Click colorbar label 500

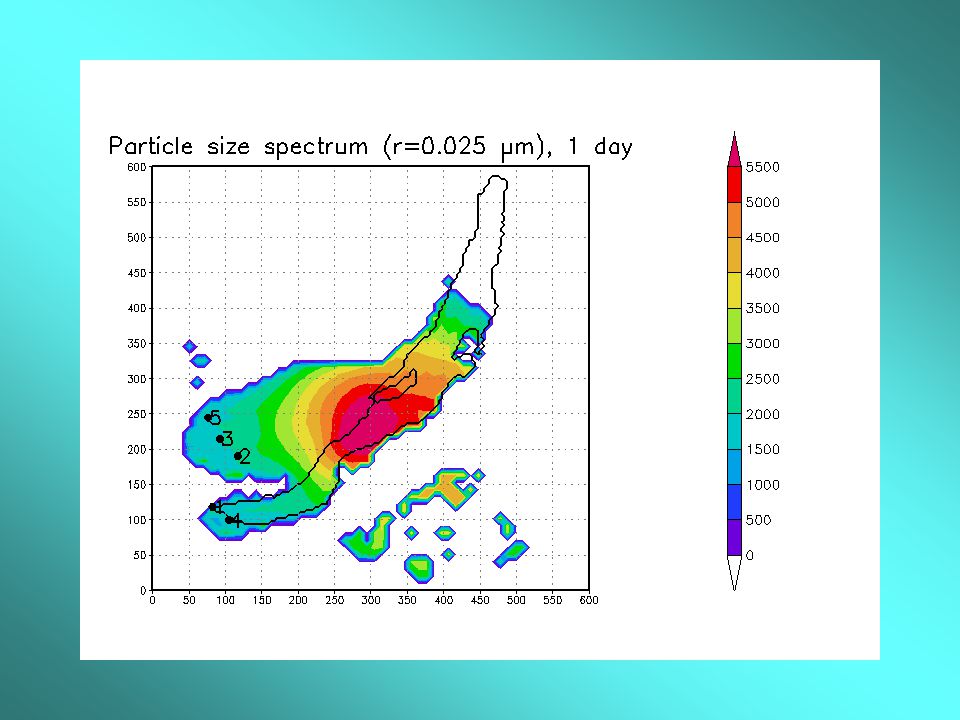coord(758,520)
